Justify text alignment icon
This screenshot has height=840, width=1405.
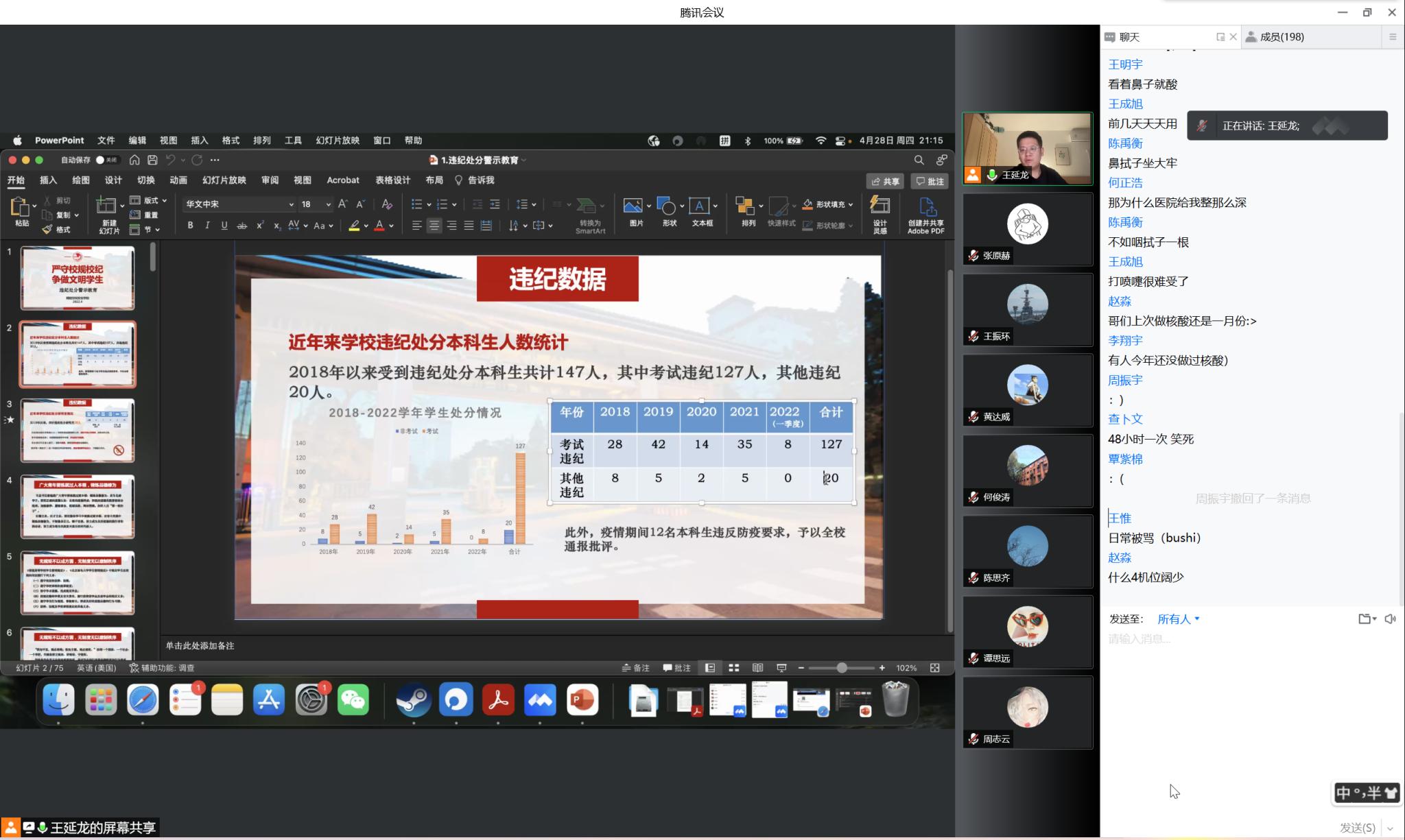(x=469, y=225)
